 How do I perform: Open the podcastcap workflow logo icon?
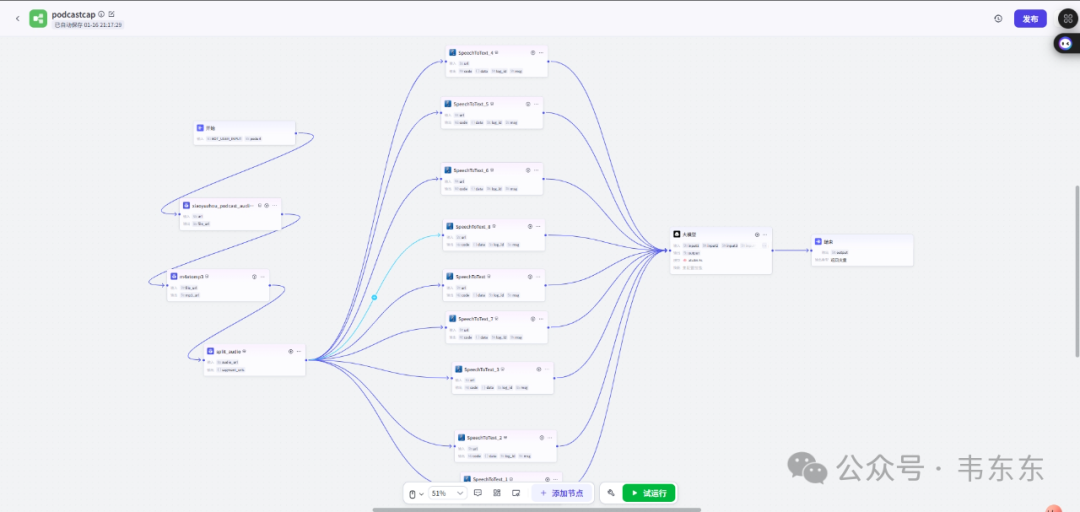(38, 19)
